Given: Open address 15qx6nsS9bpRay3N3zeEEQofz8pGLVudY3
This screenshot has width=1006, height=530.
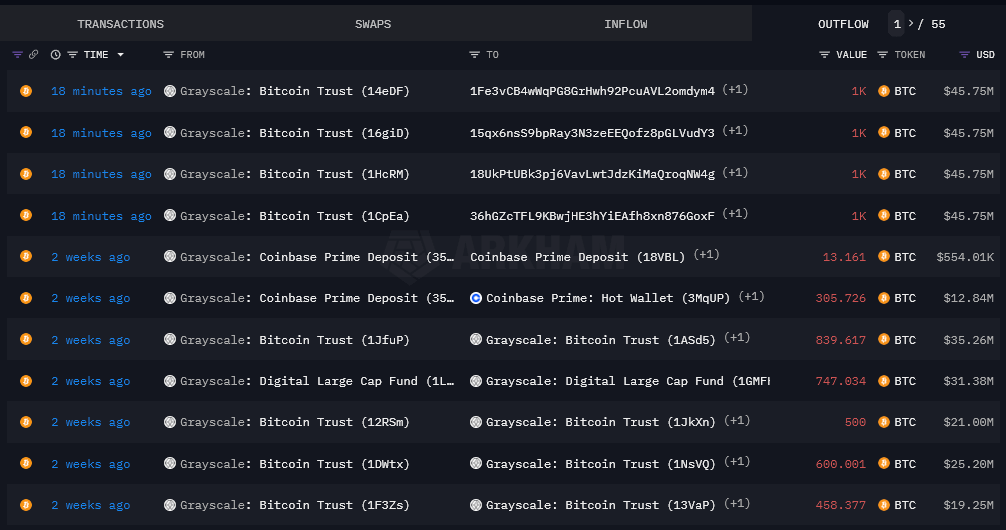Looking at the screenshot, I should [x=592, y=133].
